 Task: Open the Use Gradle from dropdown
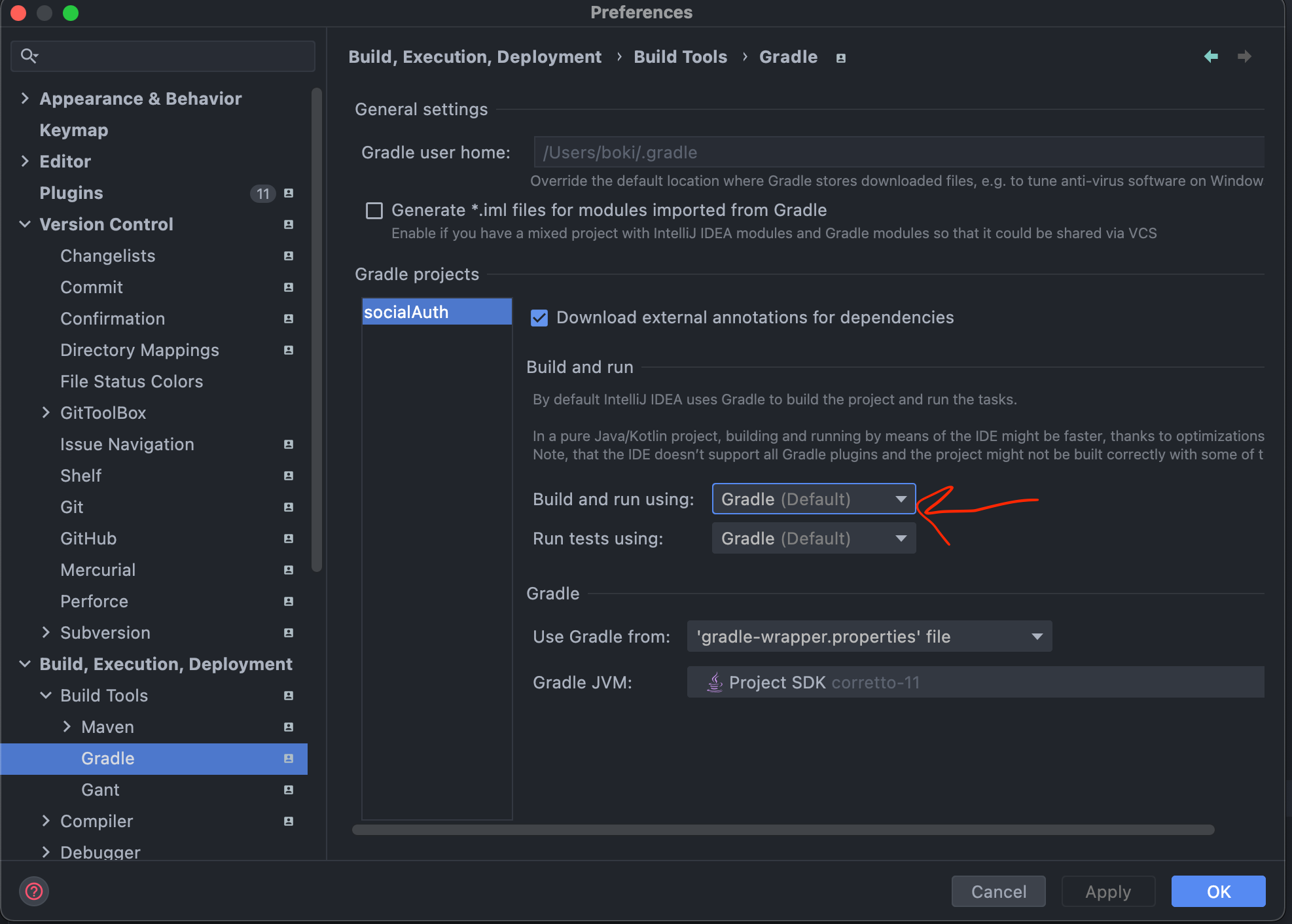click(869, 637)
